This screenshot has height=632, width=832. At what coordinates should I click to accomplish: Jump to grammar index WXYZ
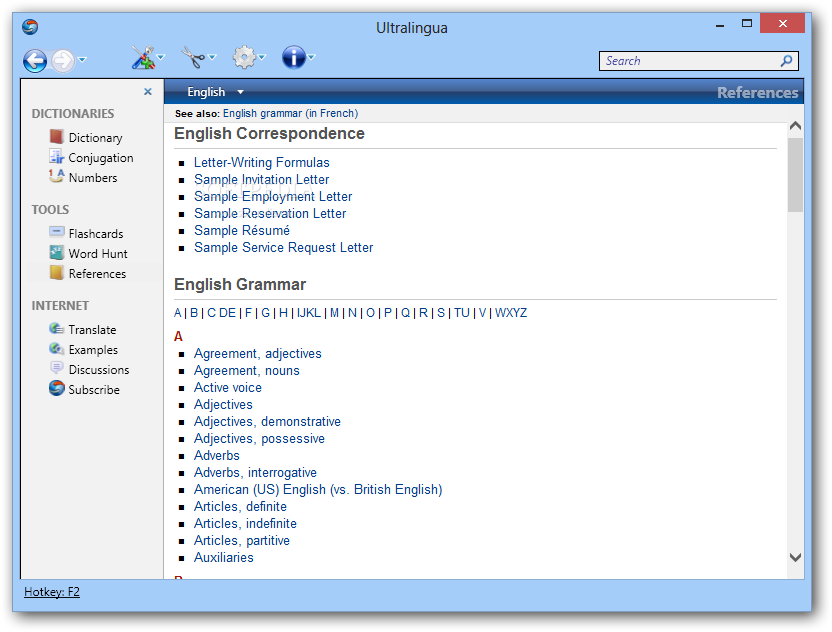(x=511, y=313)
